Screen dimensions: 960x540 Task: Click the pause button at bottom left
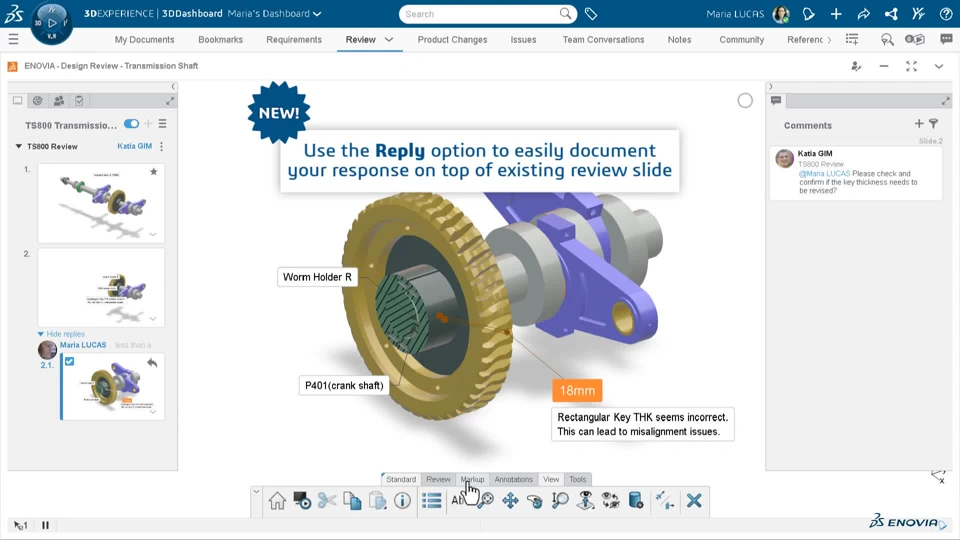(45, 525)
